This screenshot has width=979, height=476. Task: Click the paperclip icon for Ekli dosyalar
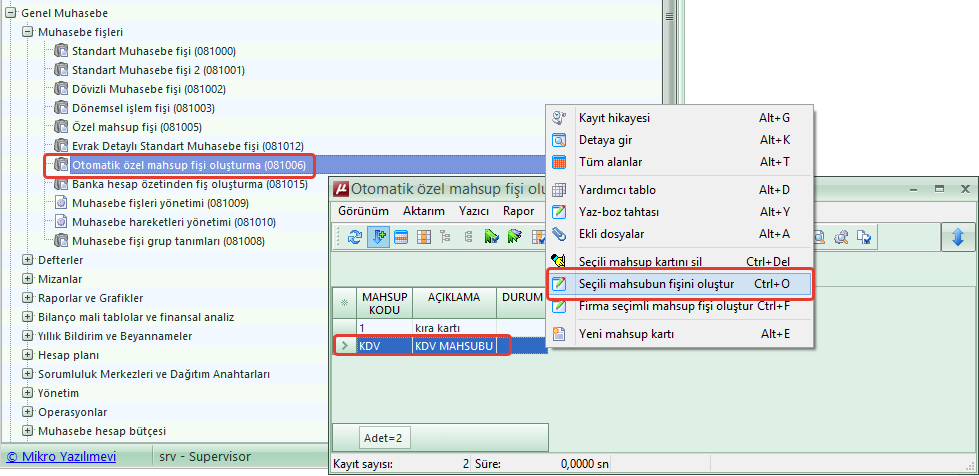pyautogui.click(x=560, y=234)
